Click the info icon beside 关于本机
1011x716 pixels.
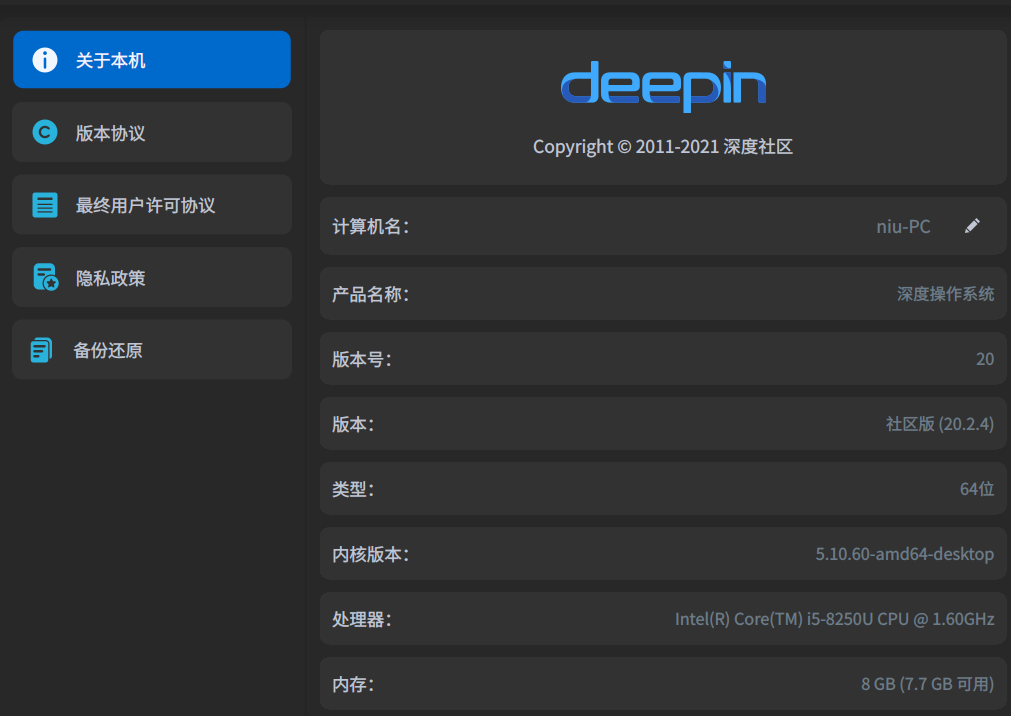point(44,60)
